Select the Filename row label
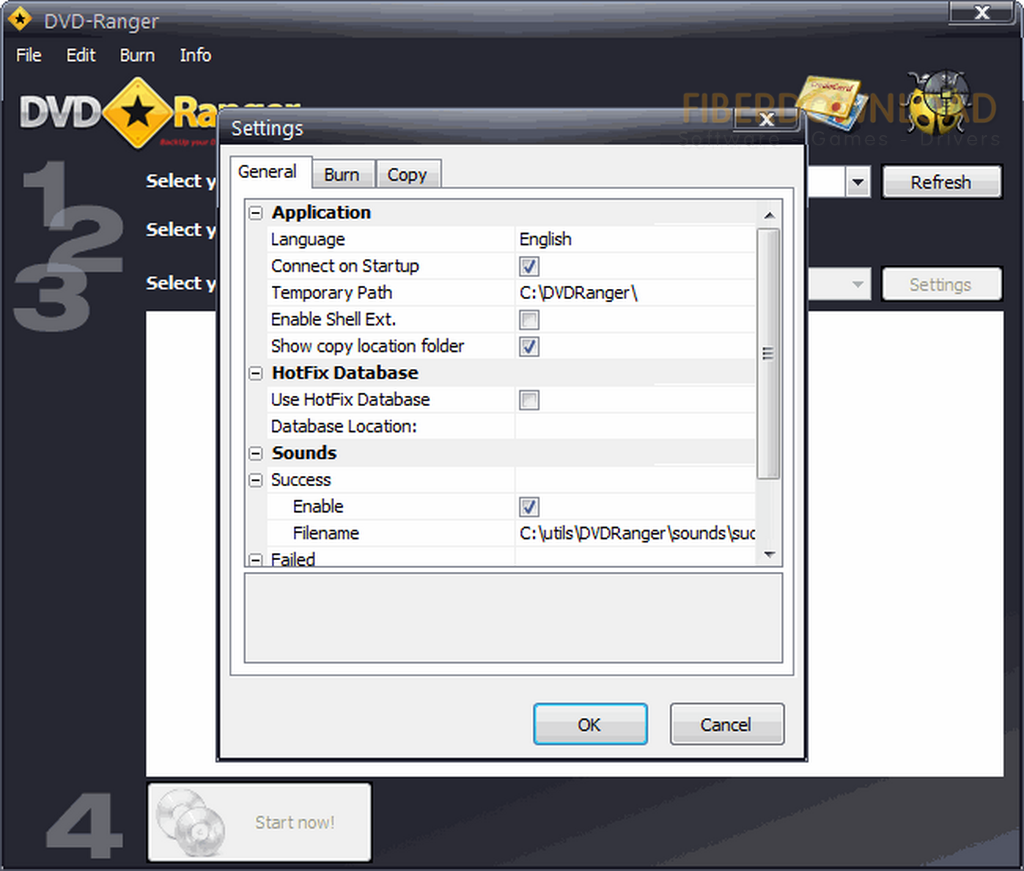Viewport: 1024px width, 871px height. pyautogui.click(x=326, y=533)
